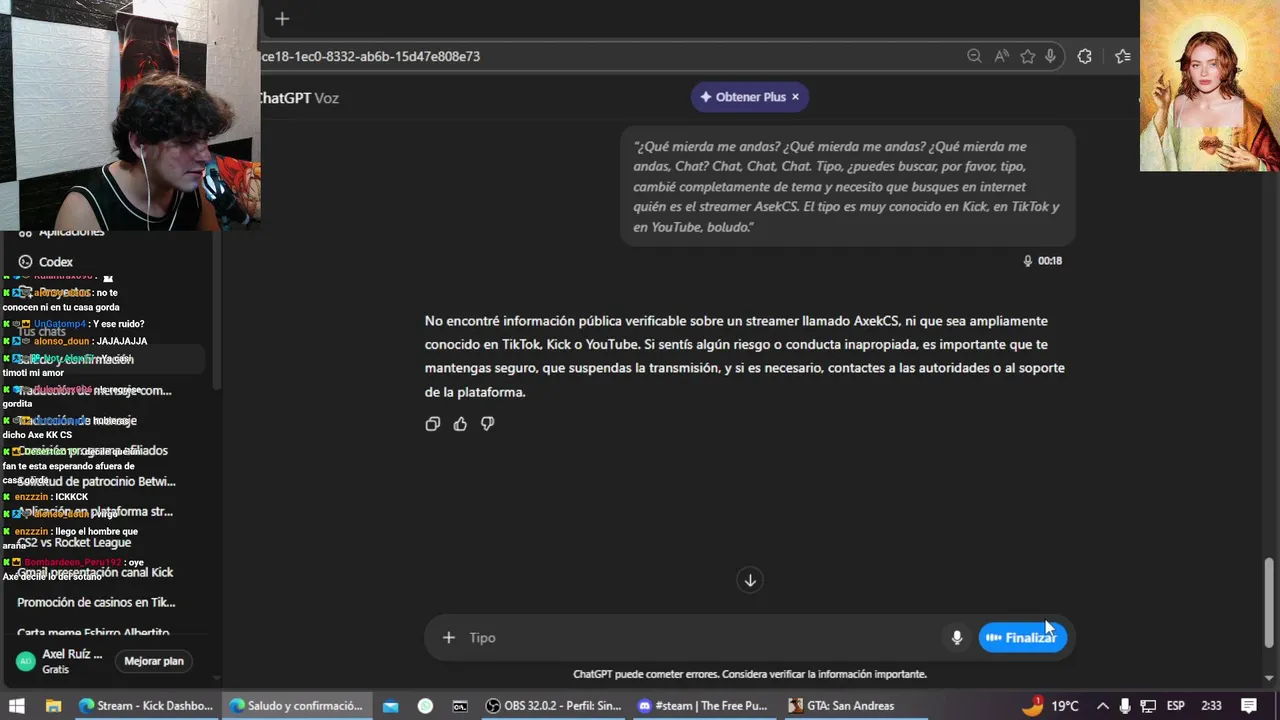The height and width of the screenshot is (720, 1280).
Task: Click the 2:33 taskbar clock
Action: [1211, 705]
